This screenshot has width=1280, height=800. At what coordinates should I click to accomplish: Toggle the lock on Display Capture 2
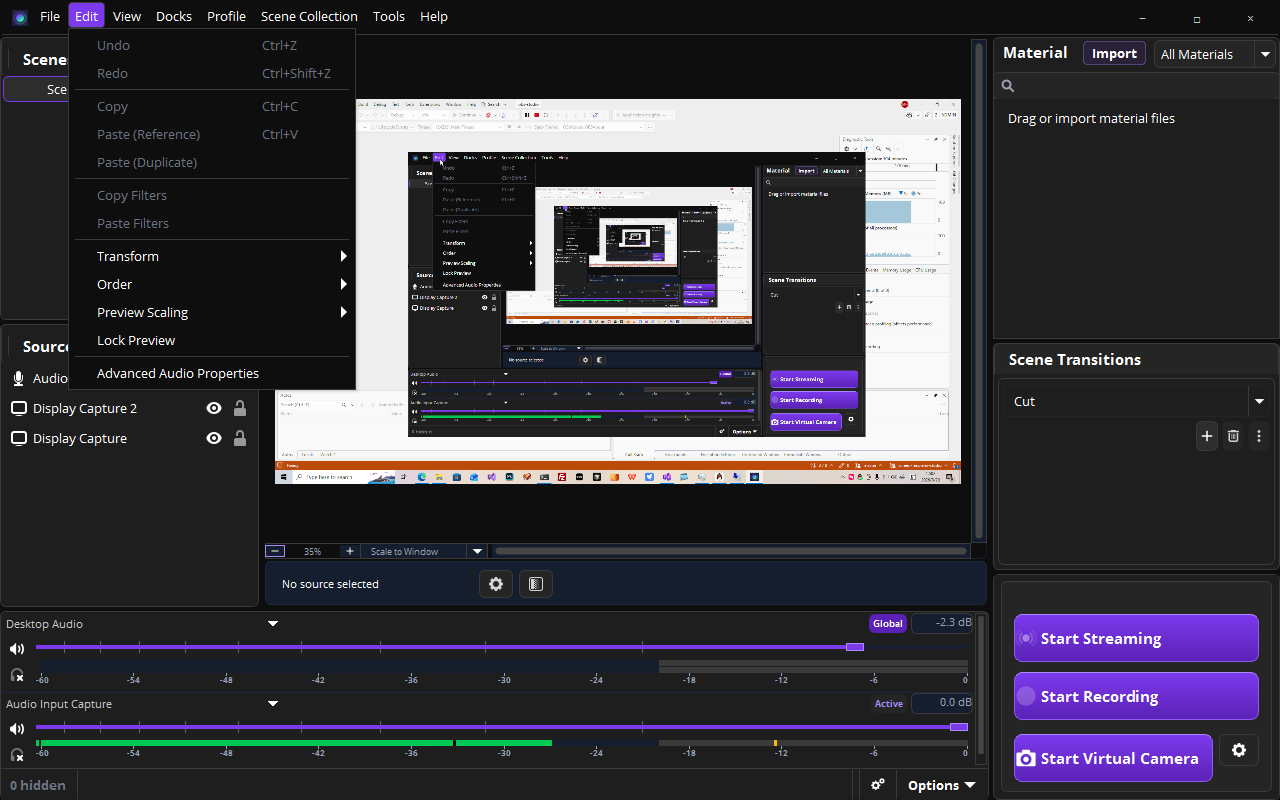(x=240, y=408)
